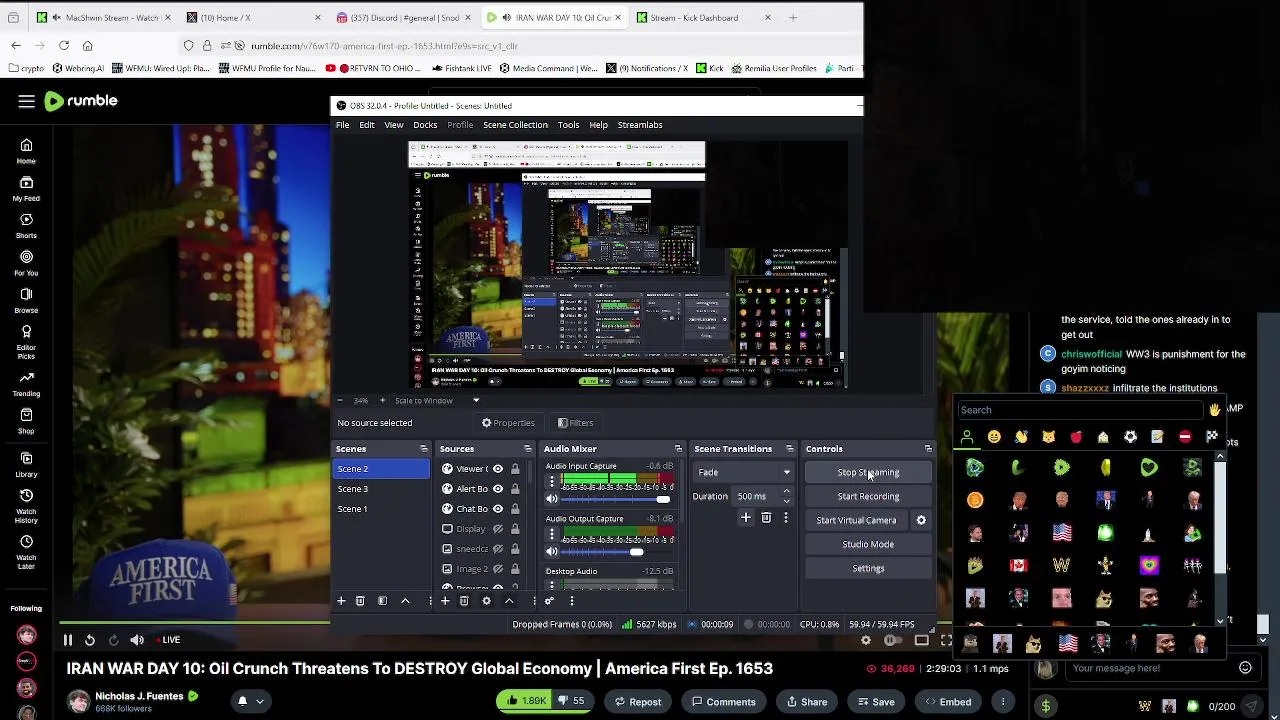
Task: Open Audio Input Capture options menu
Action: pos(551,481)
